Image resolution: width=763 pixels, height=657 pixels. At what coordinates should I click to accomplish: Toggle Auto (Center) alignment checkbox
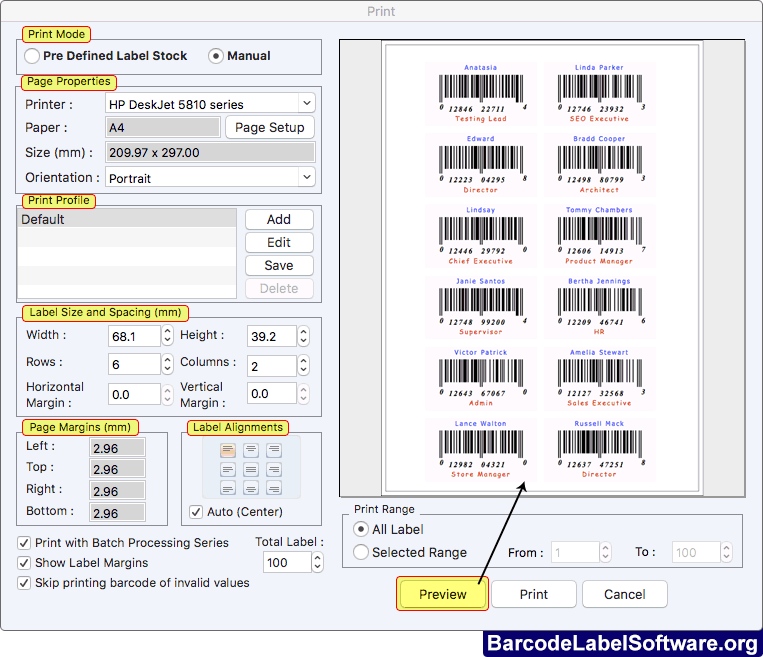tap(196, 512)
